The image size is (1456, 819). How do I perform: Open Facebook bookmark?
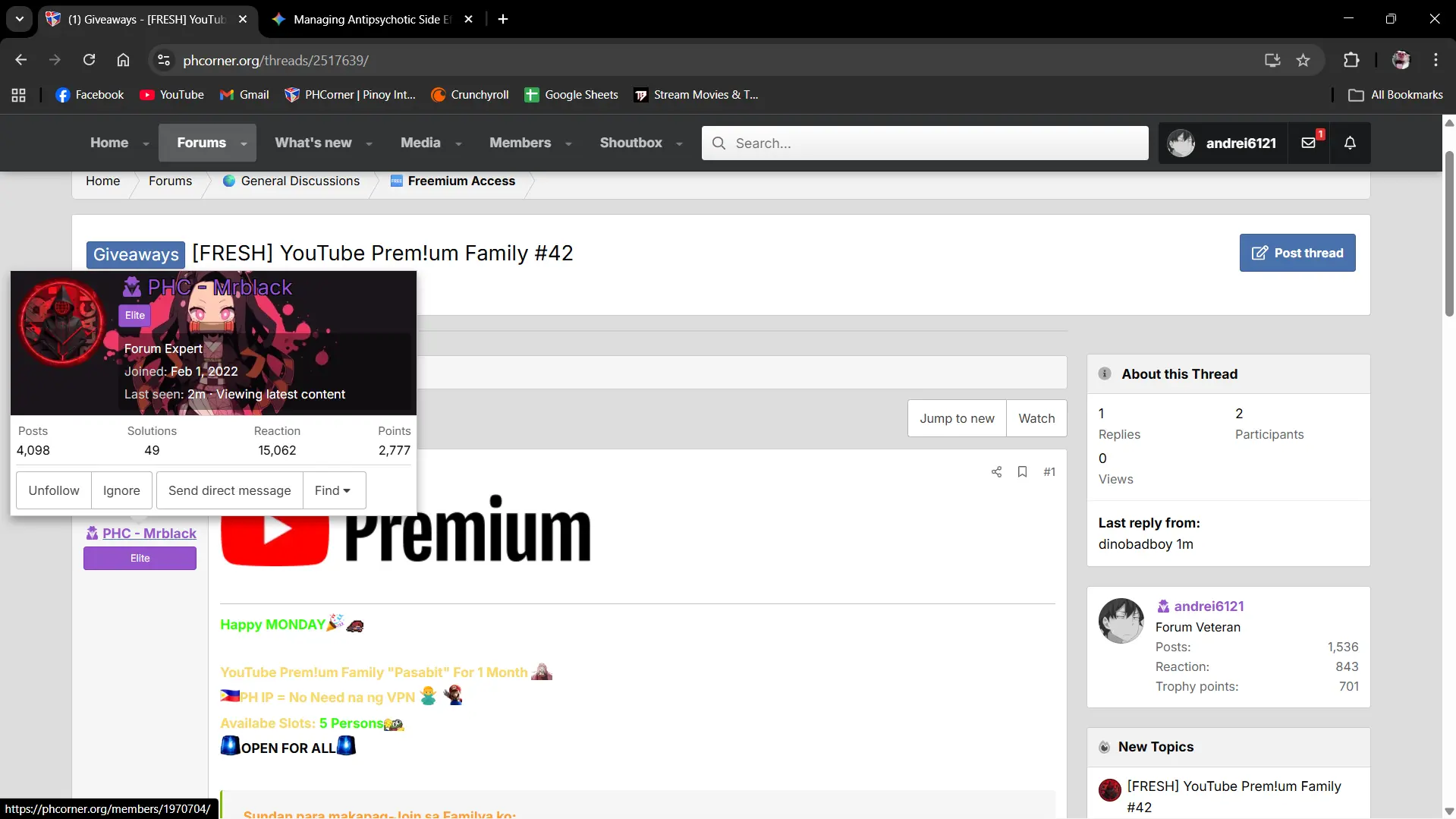pos(90,95)
